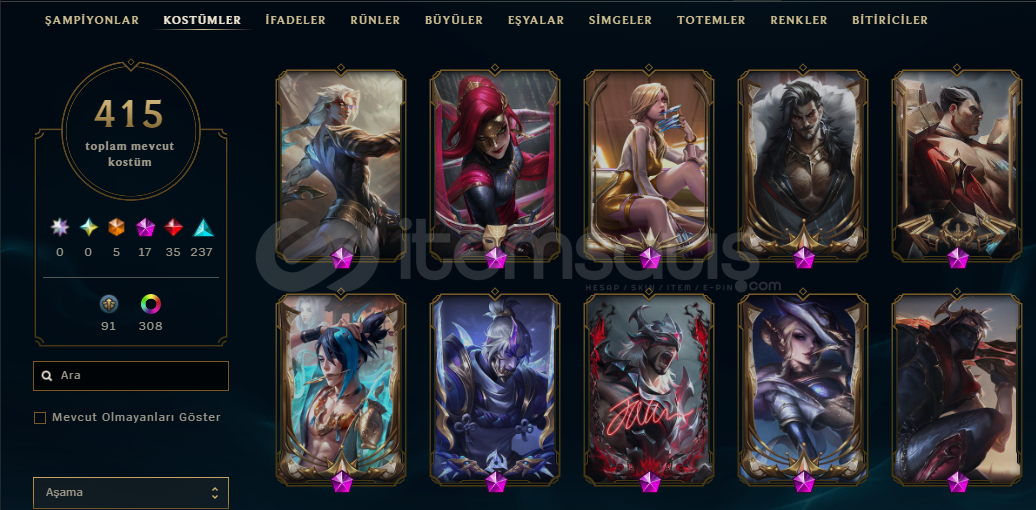Open the RENKLER tab
The width and height of the screenshot is (1036, 510).
pyautogui.click(x=799, y=20)
